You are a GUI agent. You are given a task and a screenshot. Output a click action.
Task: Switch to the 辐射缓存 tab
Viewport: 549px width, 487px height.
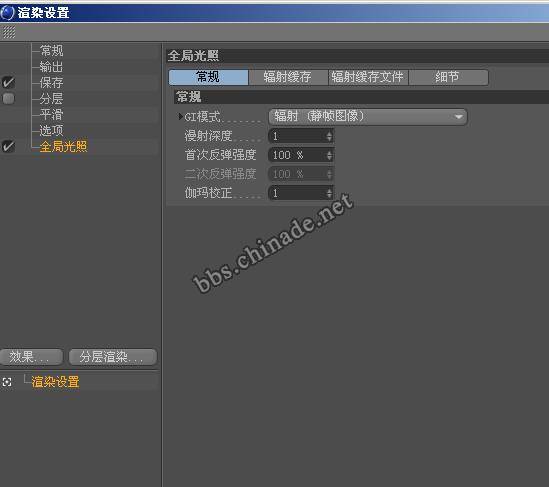[x=288, y=77]
